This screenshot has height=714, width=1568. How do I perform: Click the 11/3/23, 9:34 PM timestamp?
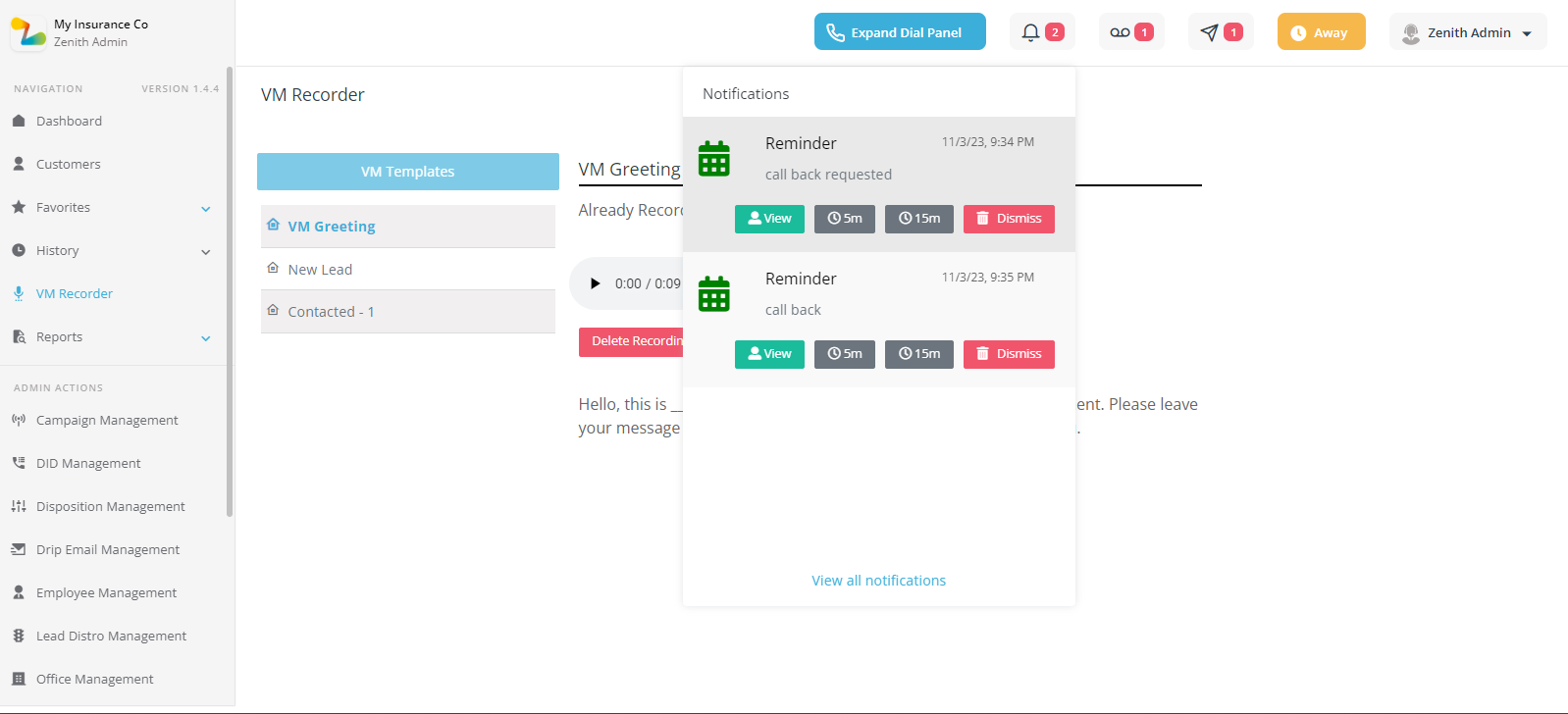988,142
